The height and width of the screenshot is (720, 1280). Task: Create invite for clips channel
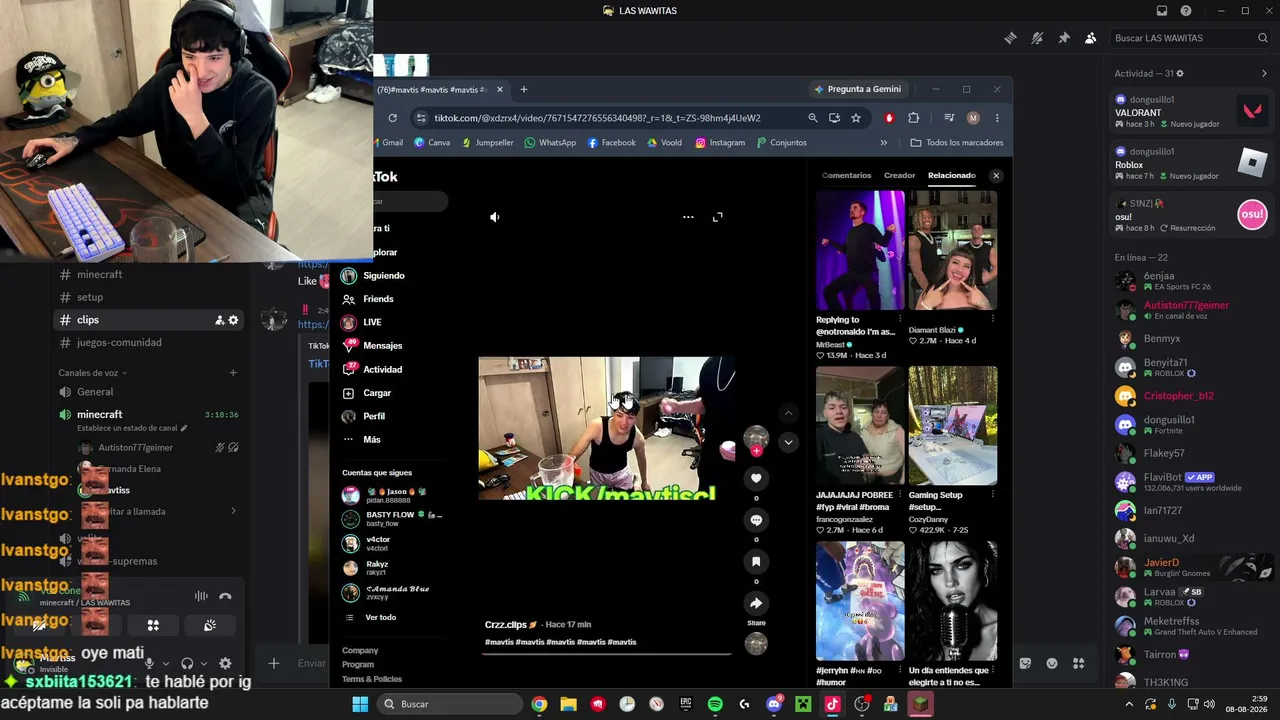click(x=219, y=320)
